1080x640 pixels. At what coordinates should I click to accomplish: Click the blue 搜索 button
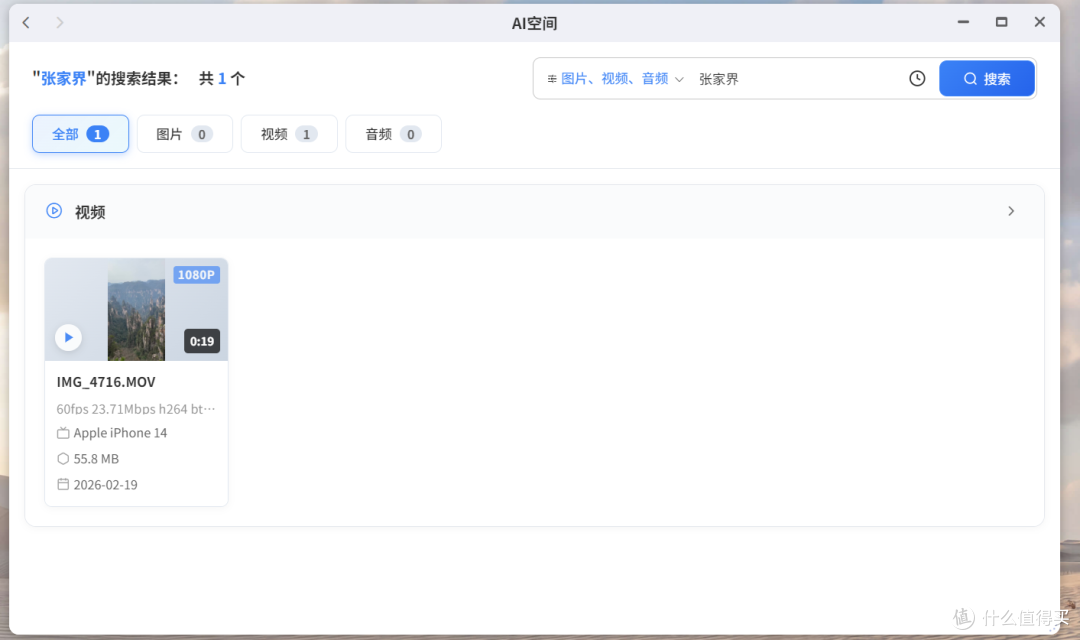986,79
